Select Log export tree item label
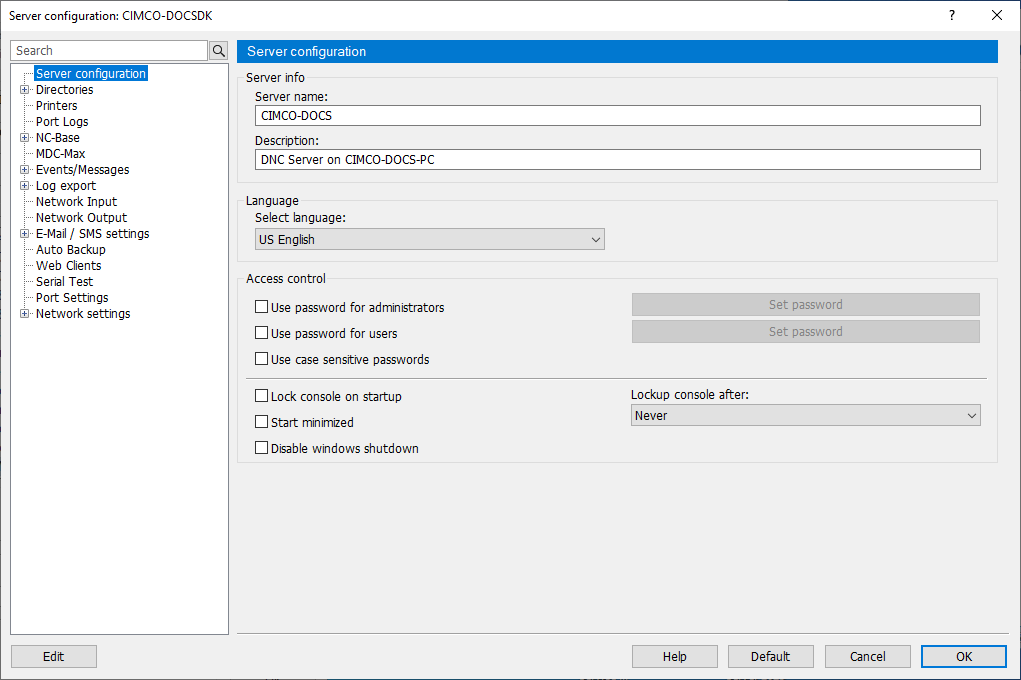Image resolution: width=1021 pixels, height=680 pixels. [x=66, y=186]
